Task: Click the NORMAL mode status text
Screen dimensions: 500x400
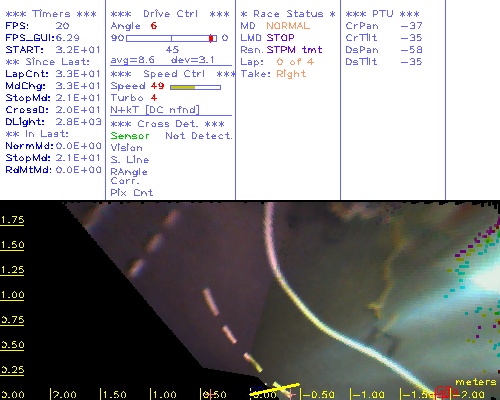Action: pyautogui.click(x=288, y=26)
